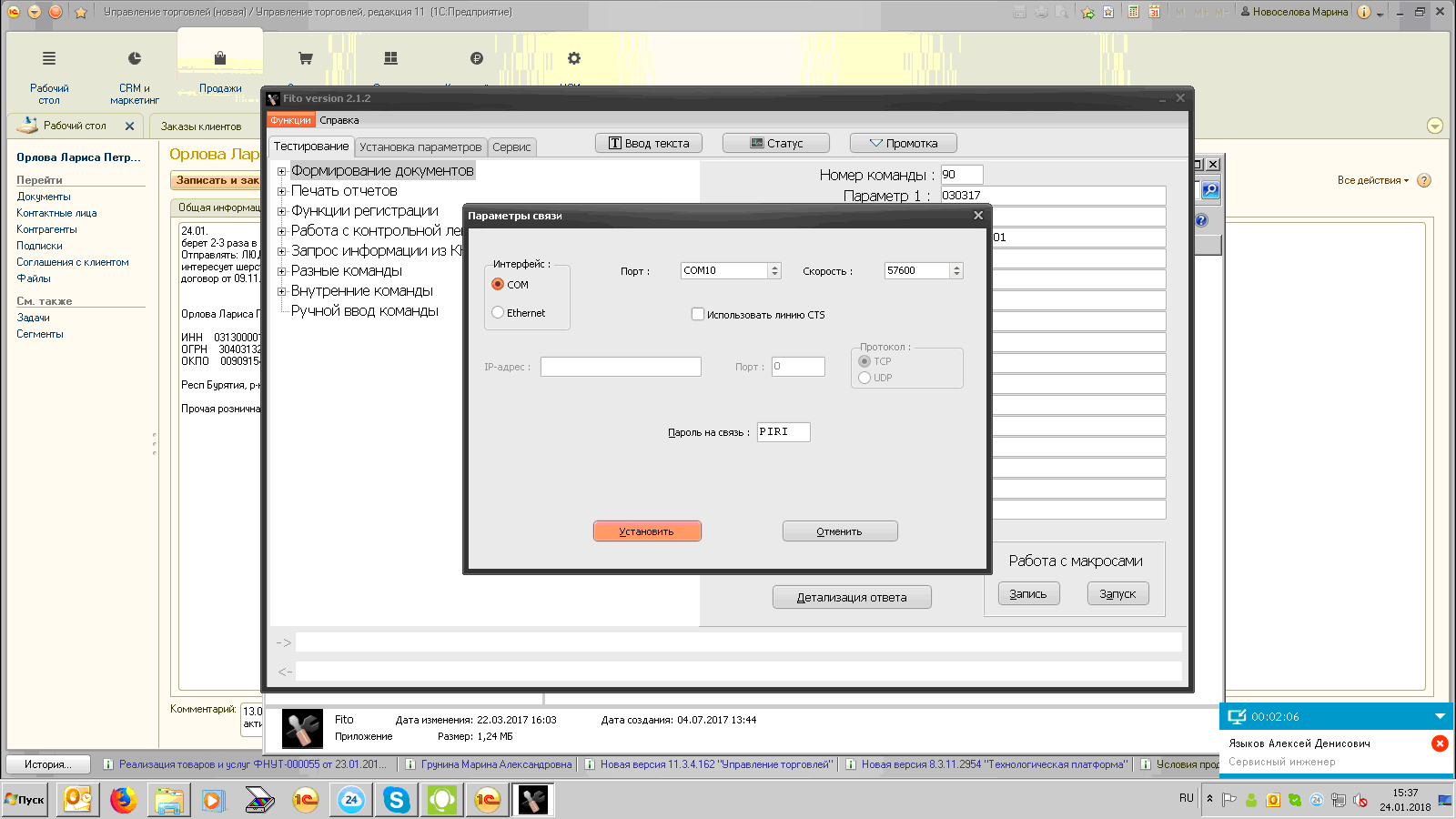Click the Пароль на связь input field
1456x819 pixels.
(x=784, y=431)
